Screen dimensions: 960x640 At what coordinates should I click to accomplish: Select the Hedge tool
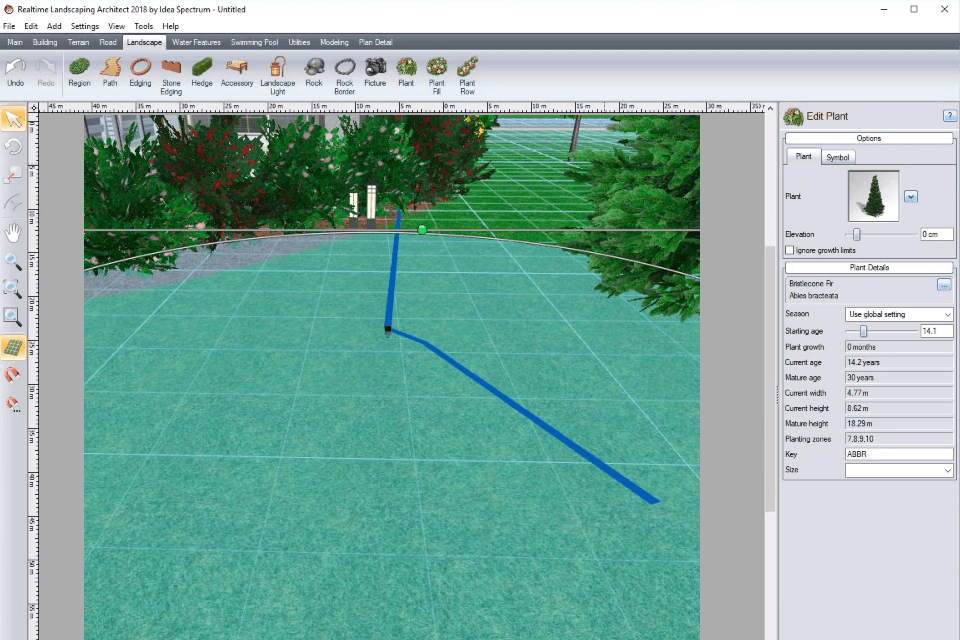click(x=201, y=72)
